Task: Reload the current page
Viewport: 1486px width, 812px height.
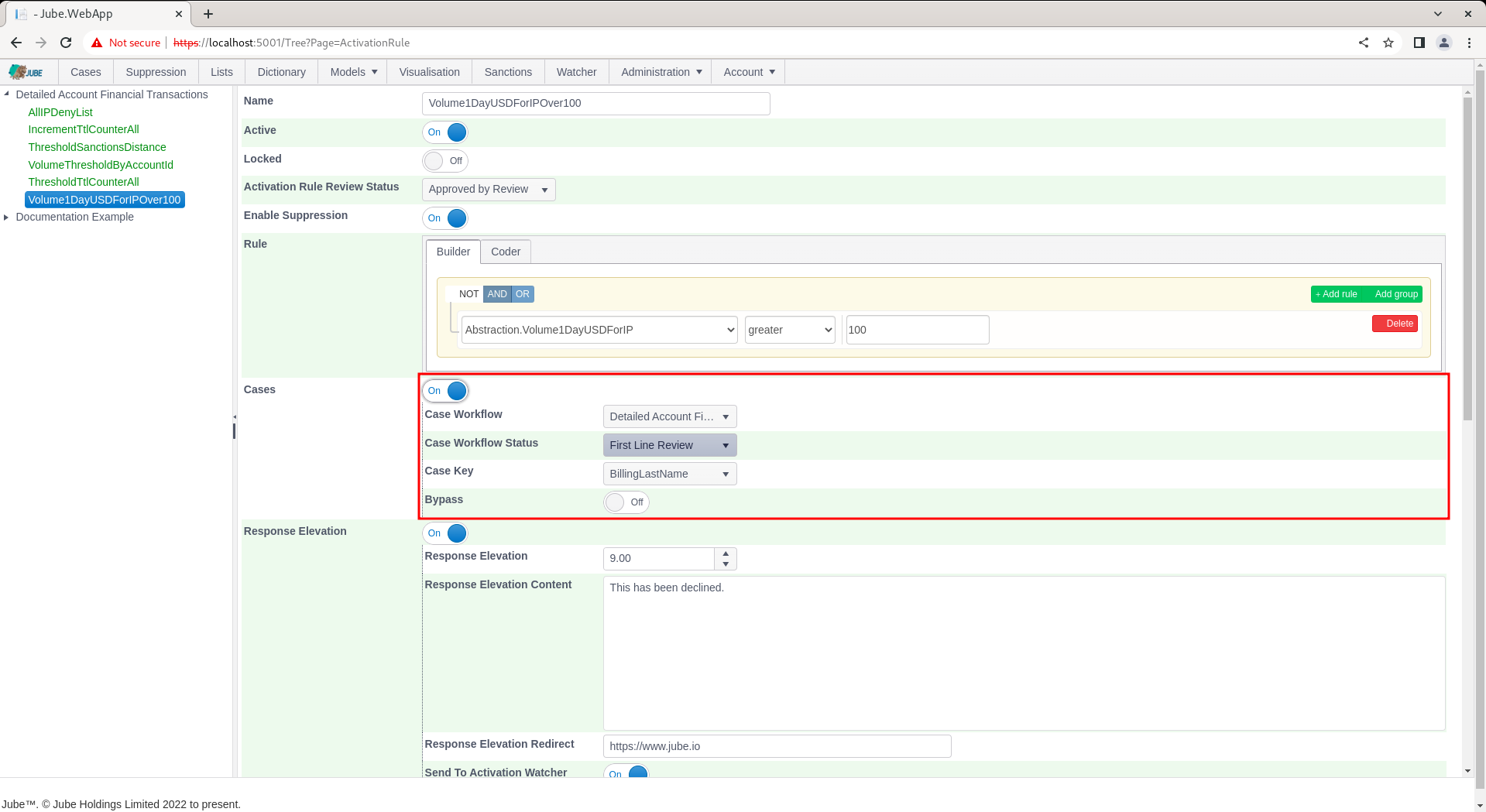Action: coord(66,43)
